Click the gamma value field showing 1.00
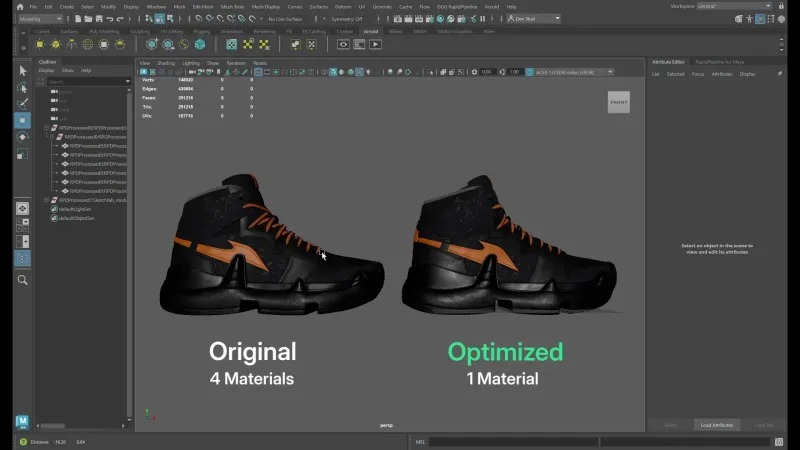Viewport: 800px width, 450px height. point(514,72)
